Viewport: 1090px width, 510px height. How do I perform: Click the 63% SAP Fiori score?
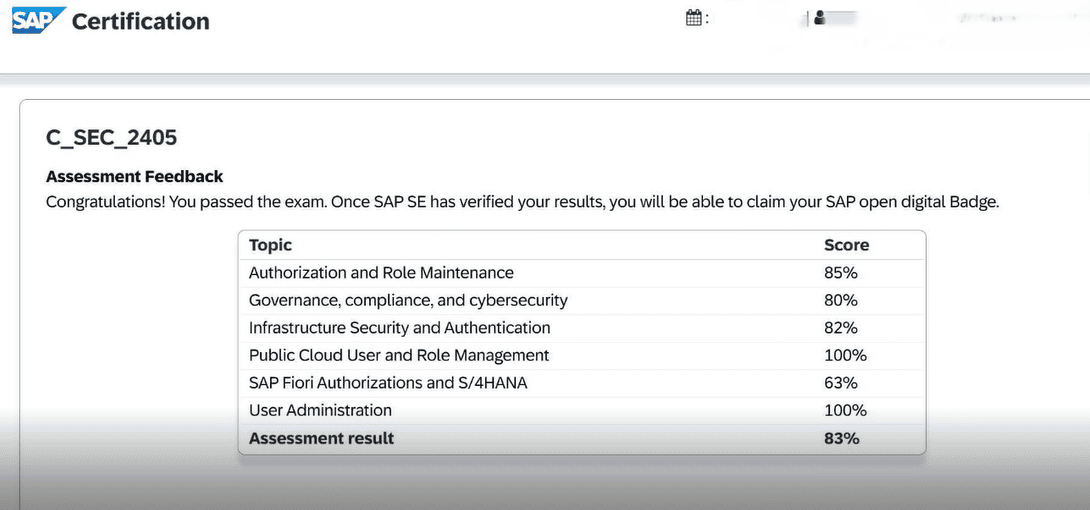click(840, 383)
